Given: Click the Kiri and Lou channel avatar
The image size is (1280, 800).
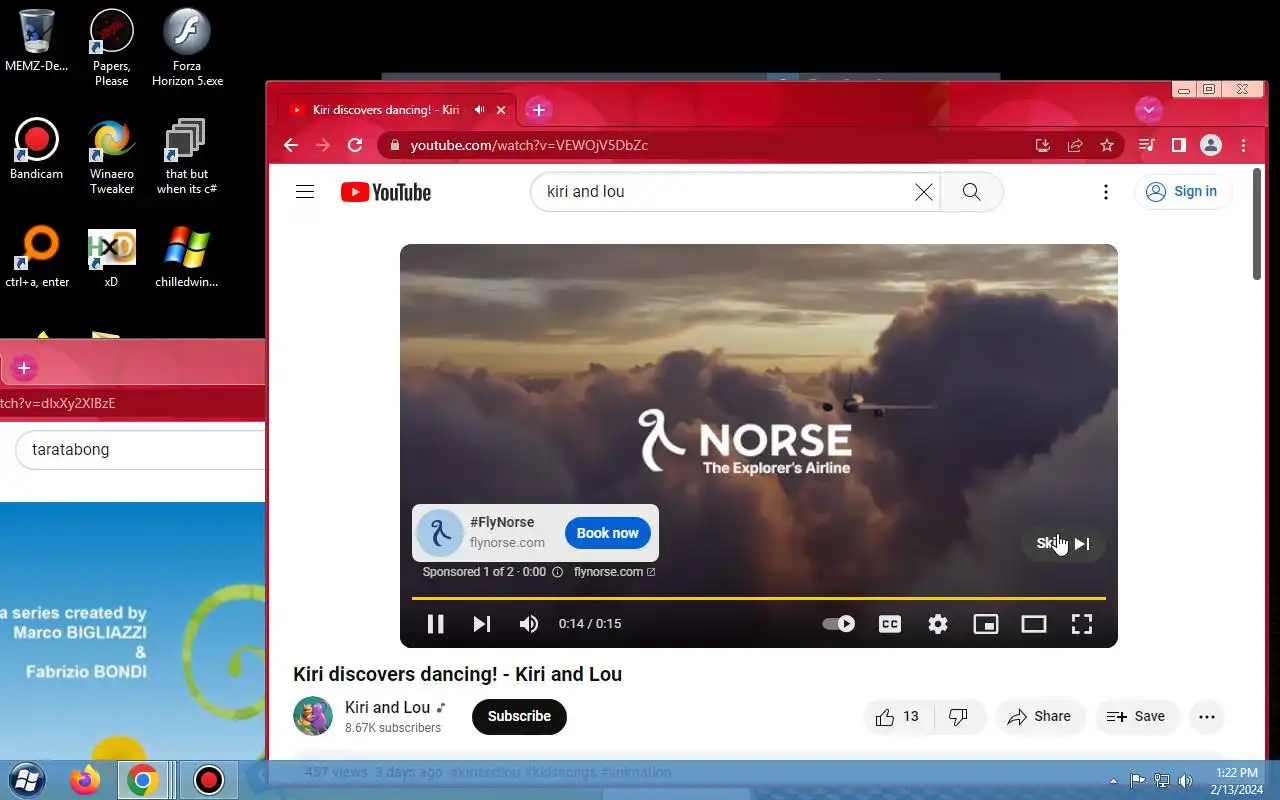Looking at the screenshot, I should pyautogui.click(x=313, y=716).
